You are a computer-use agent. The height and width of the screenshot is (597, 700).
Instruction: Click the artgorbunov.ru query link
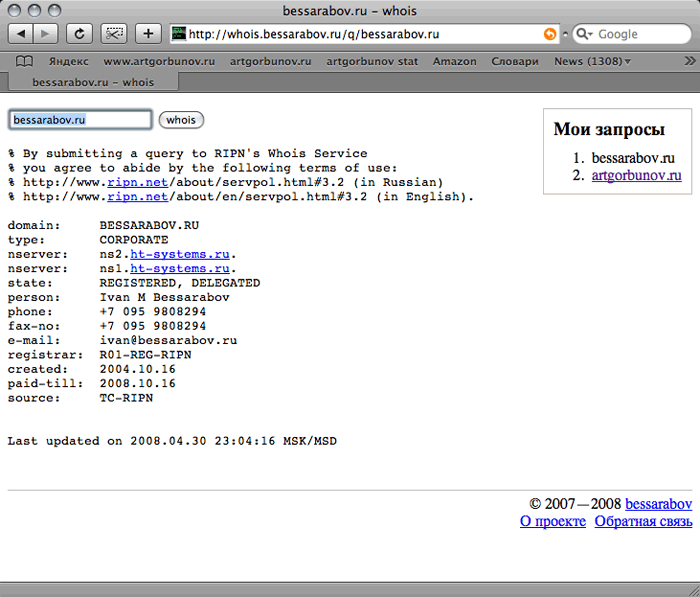pos(636,176)
